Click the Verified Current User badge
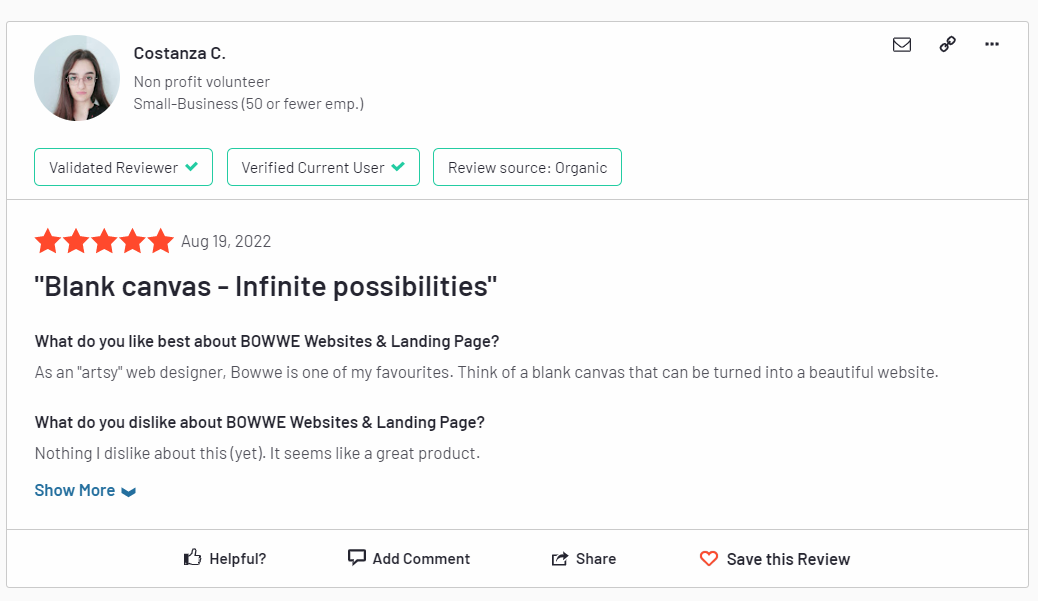 click(323, 167)
